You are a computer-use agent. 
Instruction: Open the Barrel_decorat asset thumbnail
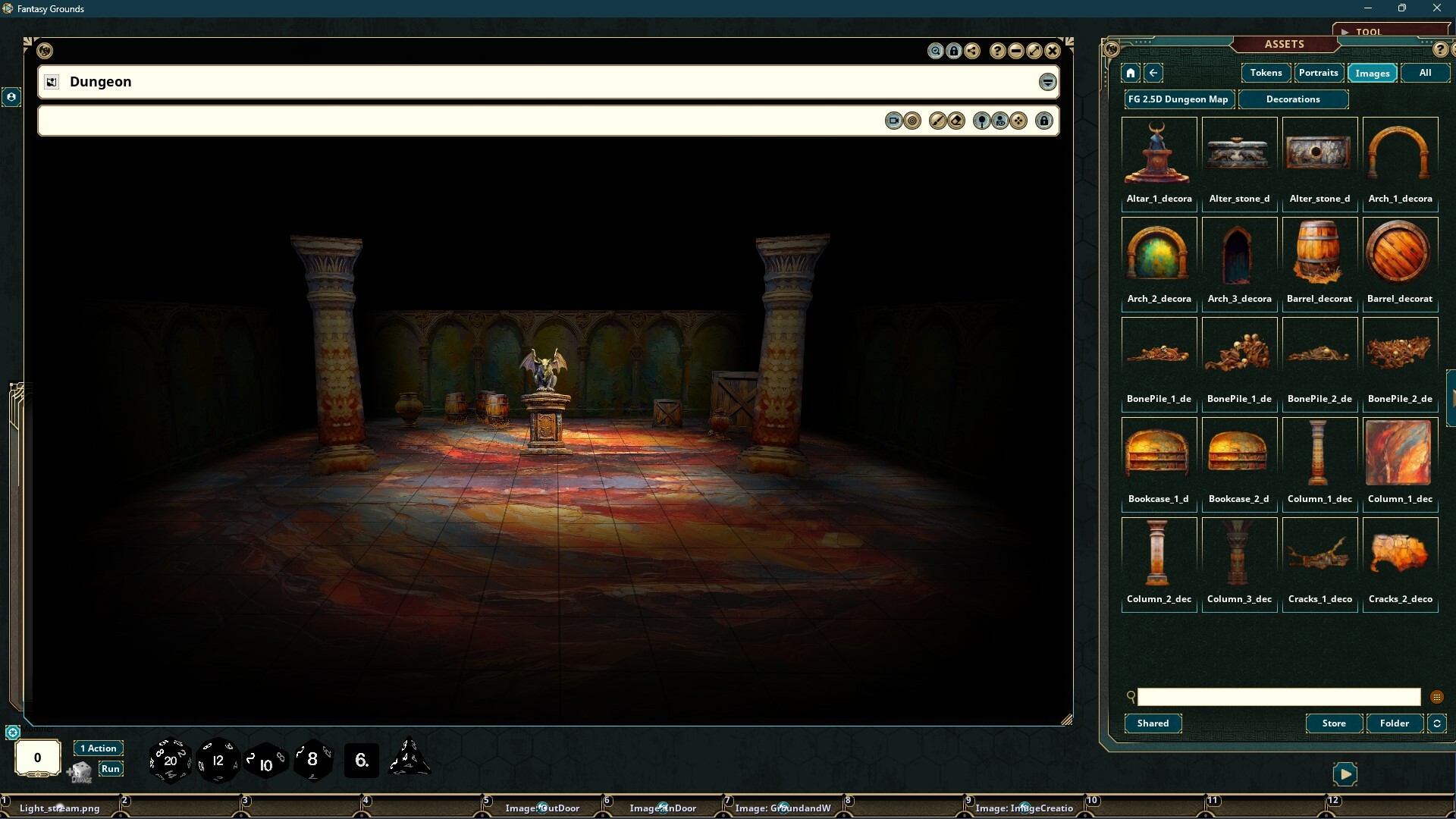pyautogui.click(x=1319, y=252)
